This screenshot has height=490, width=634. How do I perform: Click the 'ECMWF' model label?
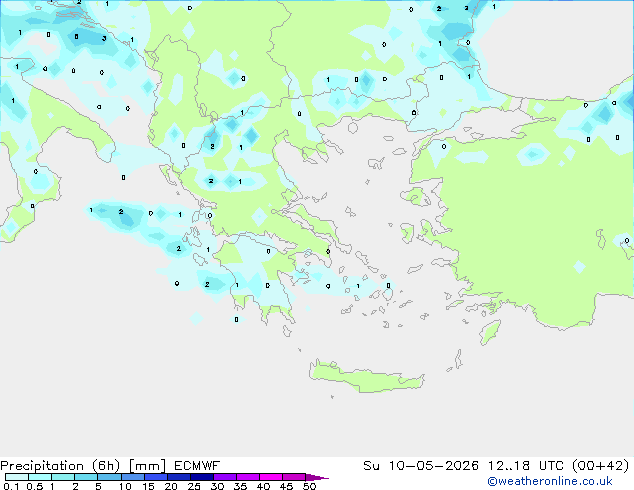point(197,466)
